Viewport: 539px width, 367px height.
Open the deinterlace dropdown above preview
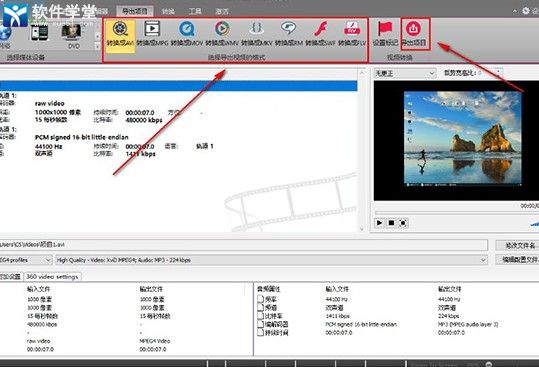[x=405, y=73]
